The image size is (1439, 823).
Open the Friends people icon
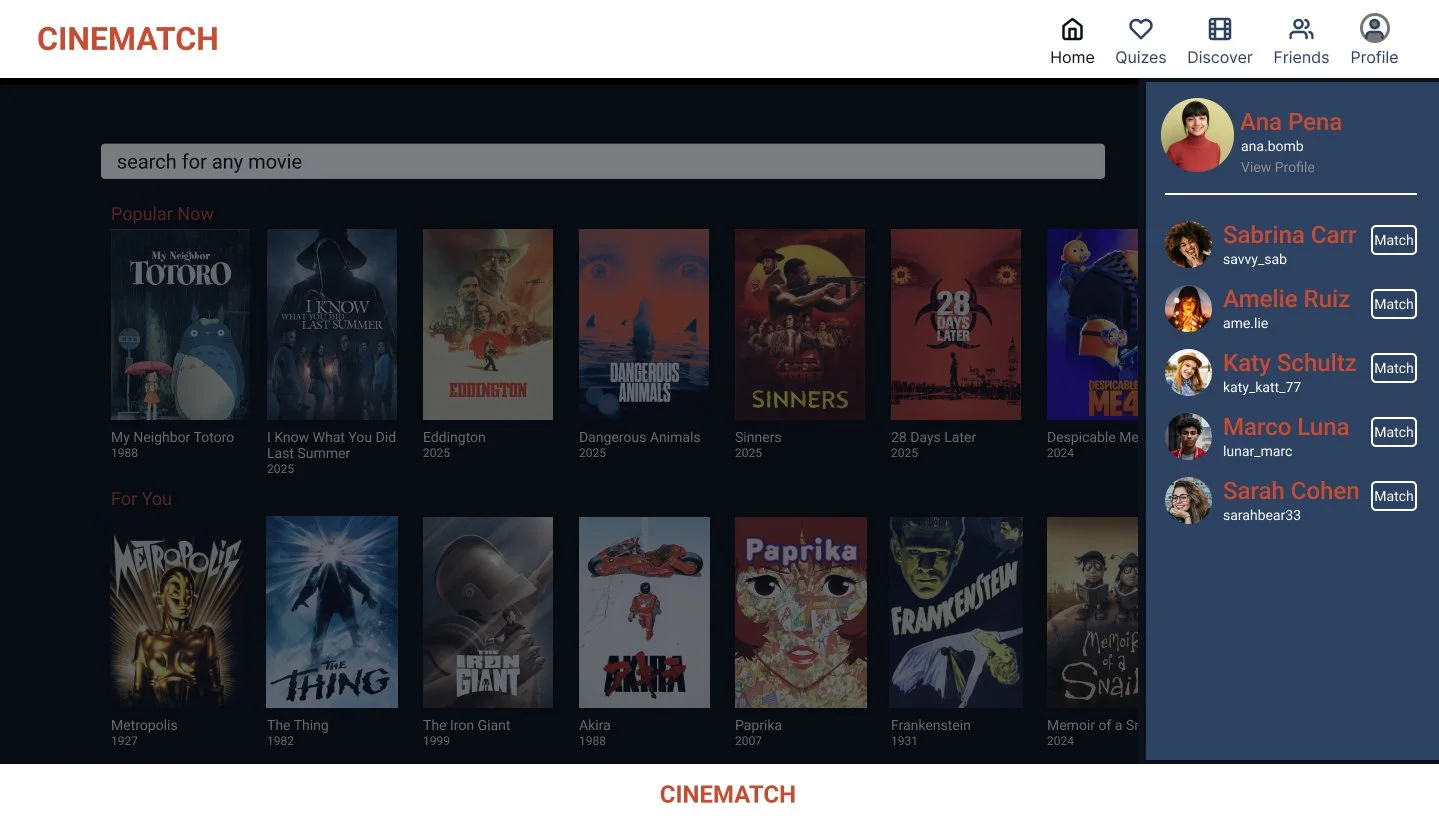coord(1301,28)
